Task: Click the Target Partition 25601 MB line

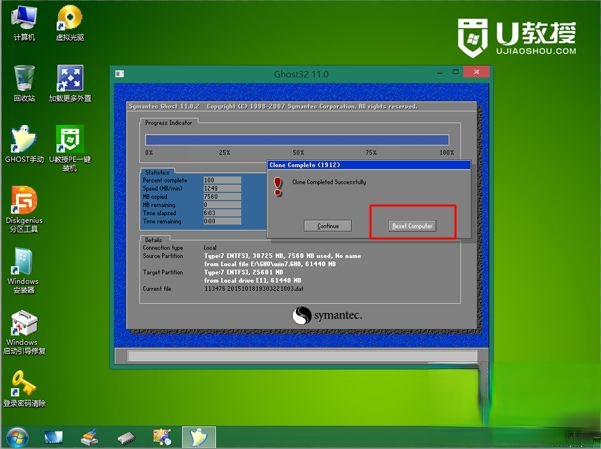Action: point(243,272)
